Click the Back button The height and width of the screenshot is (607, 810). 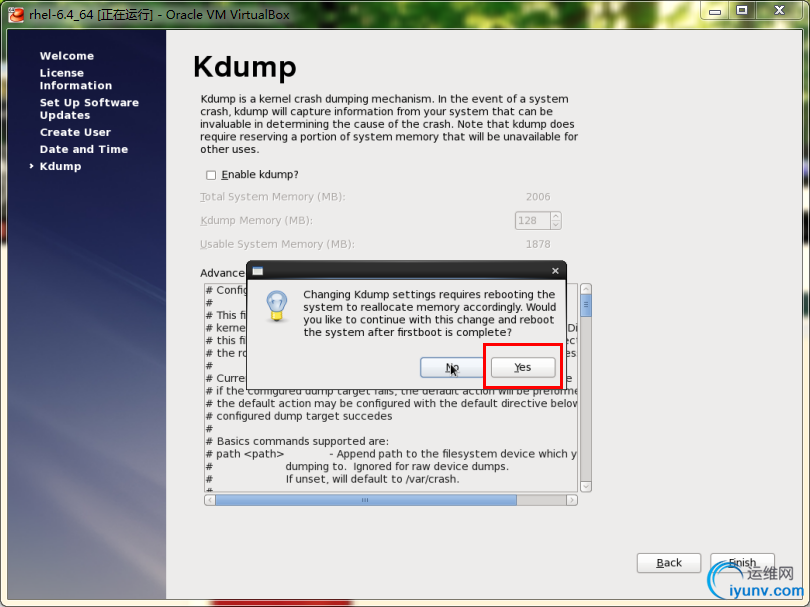point(669,563)
